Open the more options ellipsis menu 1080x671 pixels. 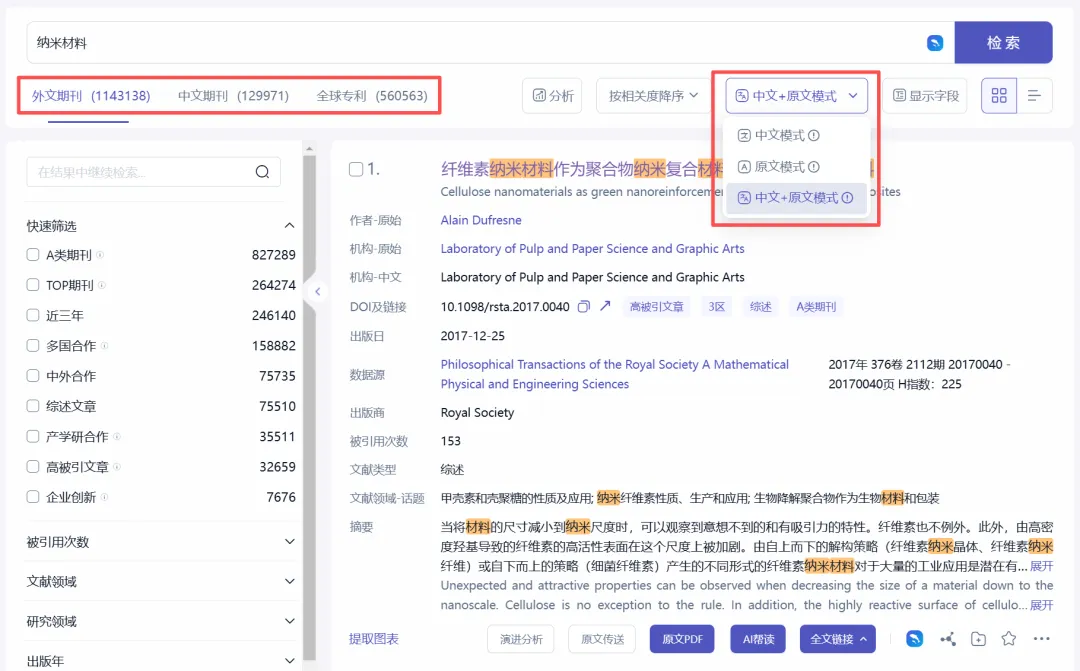(x=1041, y=639)
